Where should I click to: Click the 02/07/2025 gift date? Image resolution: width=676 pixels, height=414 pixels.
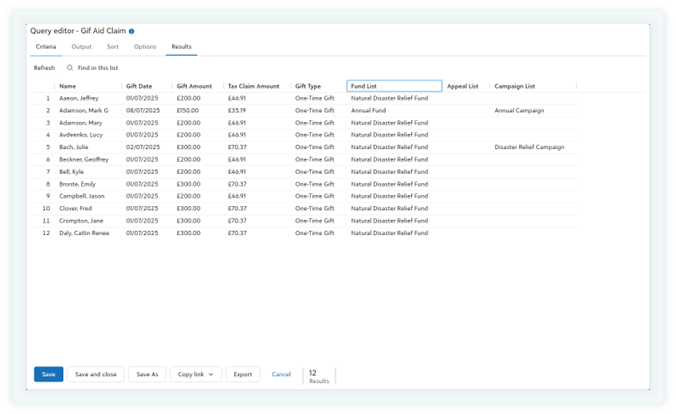pyautogui.click(x=143, y=147)
